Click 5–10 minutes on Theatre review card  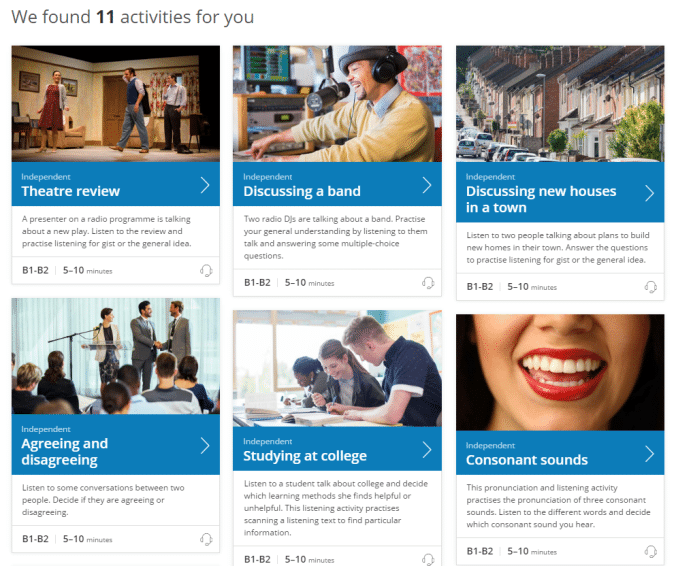coord(88,270)
